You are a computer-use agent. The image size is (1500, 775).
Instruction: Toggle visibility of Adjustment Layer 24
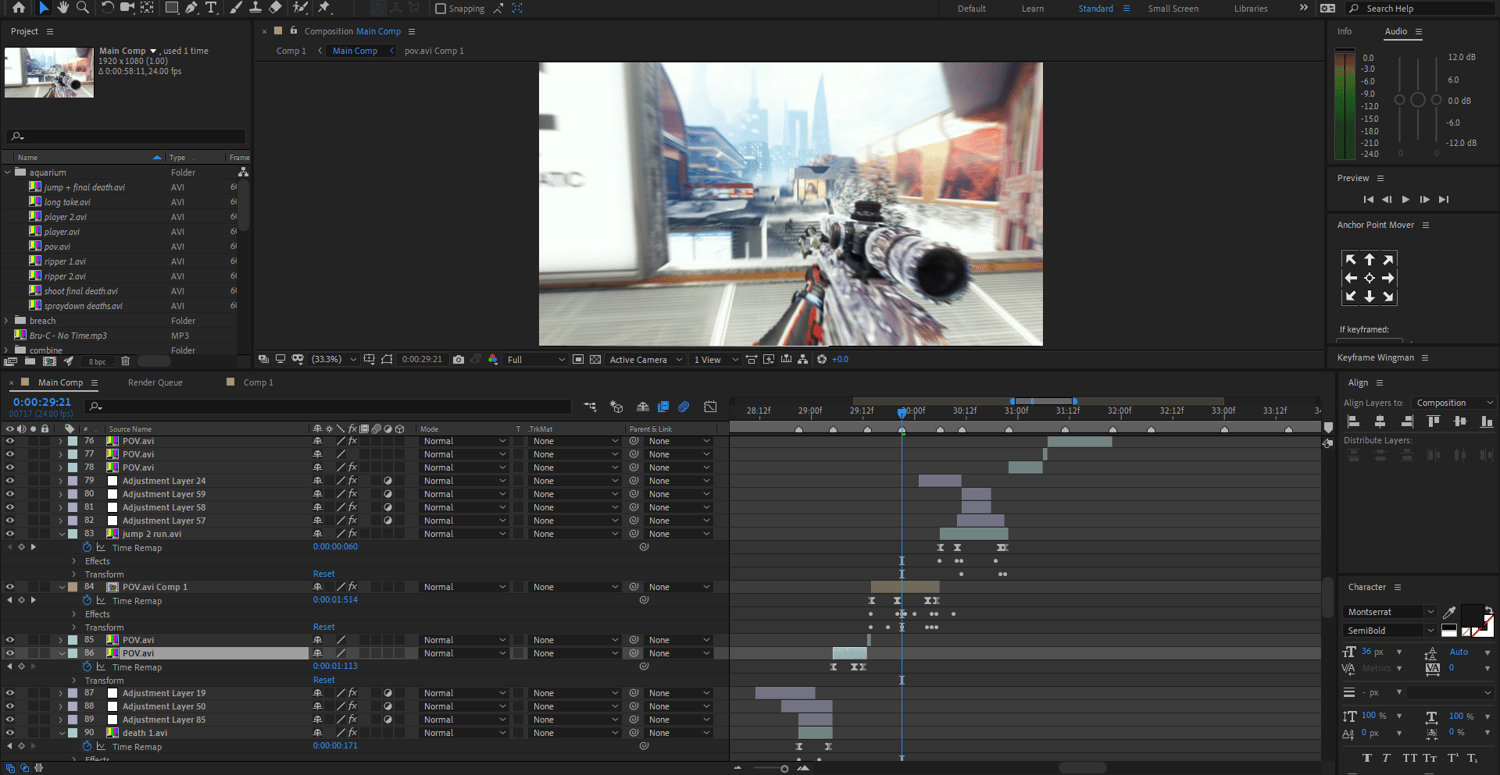pyautogui.click(x=10, y=481)
